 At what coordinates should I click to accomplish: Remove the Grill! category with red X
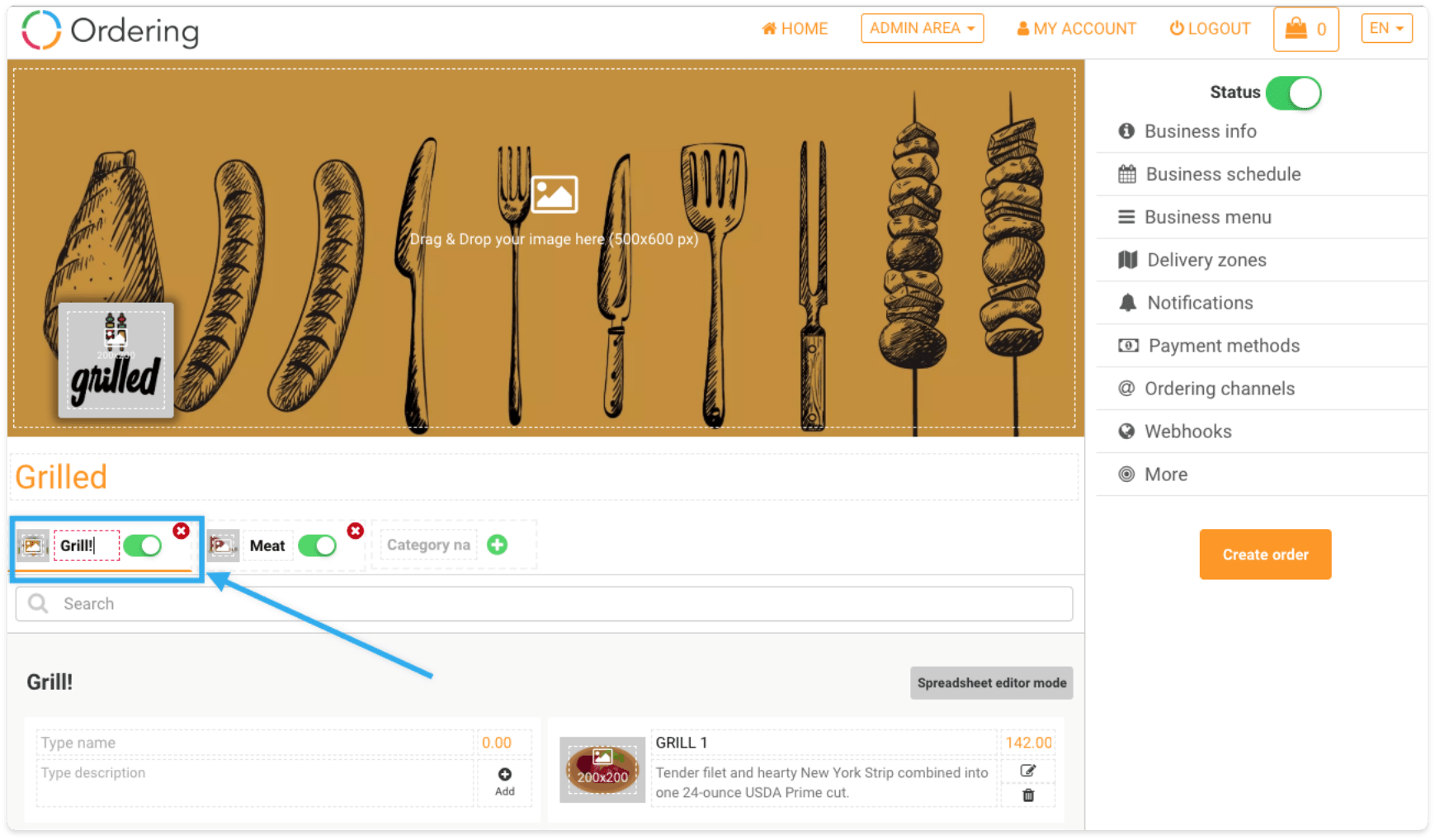tap(182, 531)
